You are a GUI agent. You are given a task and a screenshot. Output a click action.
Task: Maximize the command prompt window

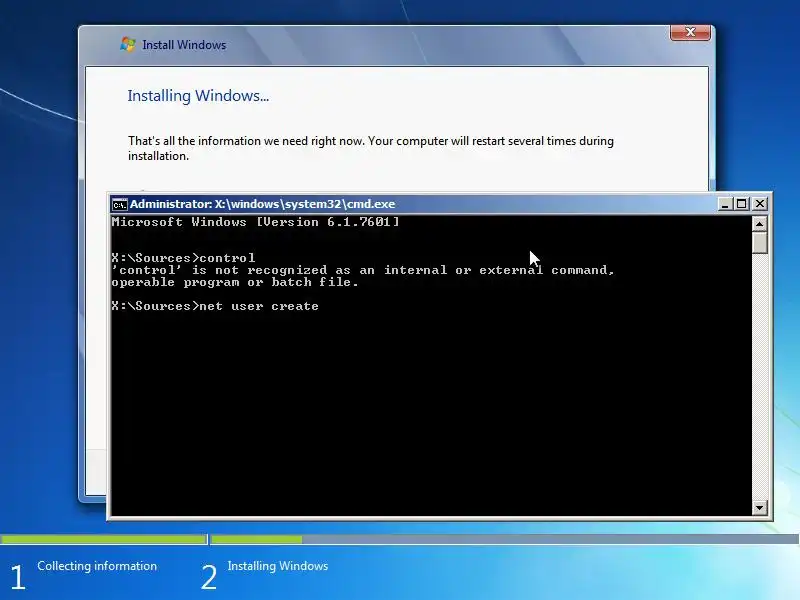[x=742, y=204]
